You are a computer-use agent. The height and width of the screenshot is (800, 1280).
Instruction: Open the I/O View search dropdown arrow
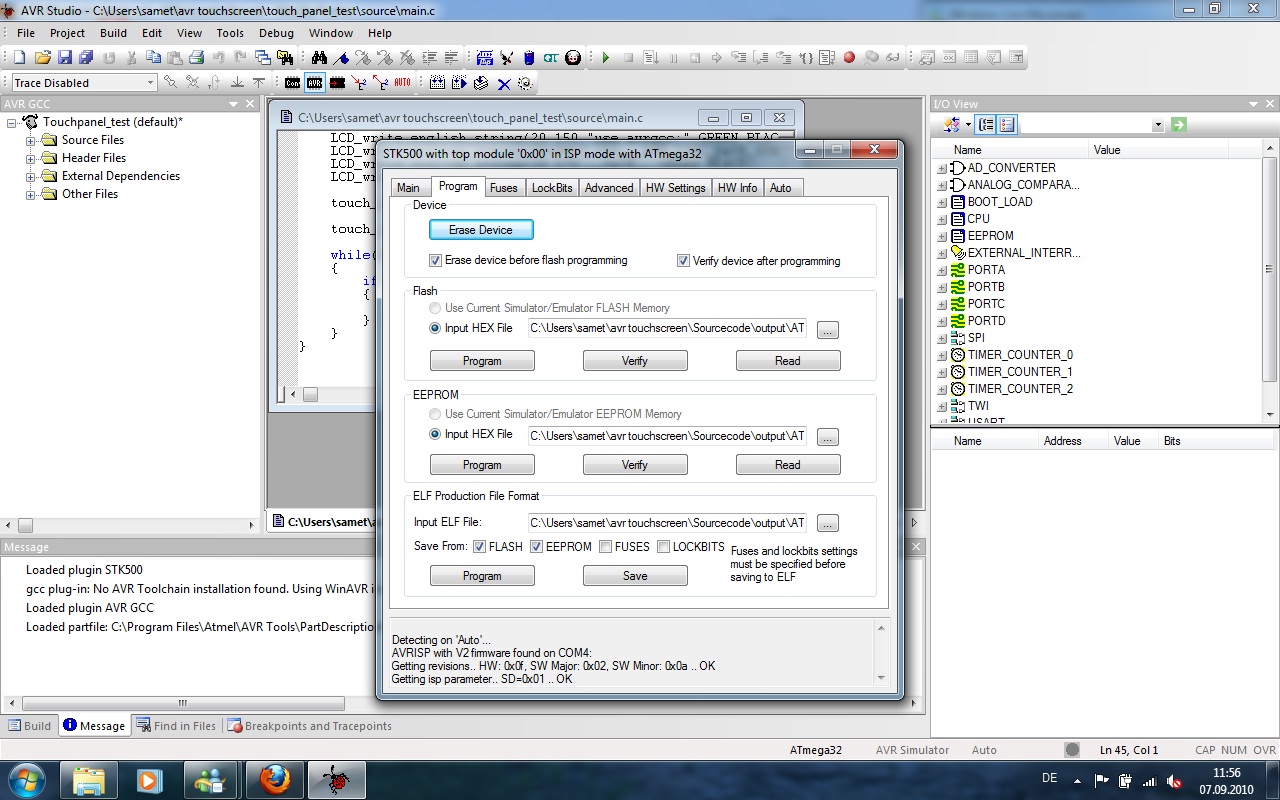pos(1158,125)
